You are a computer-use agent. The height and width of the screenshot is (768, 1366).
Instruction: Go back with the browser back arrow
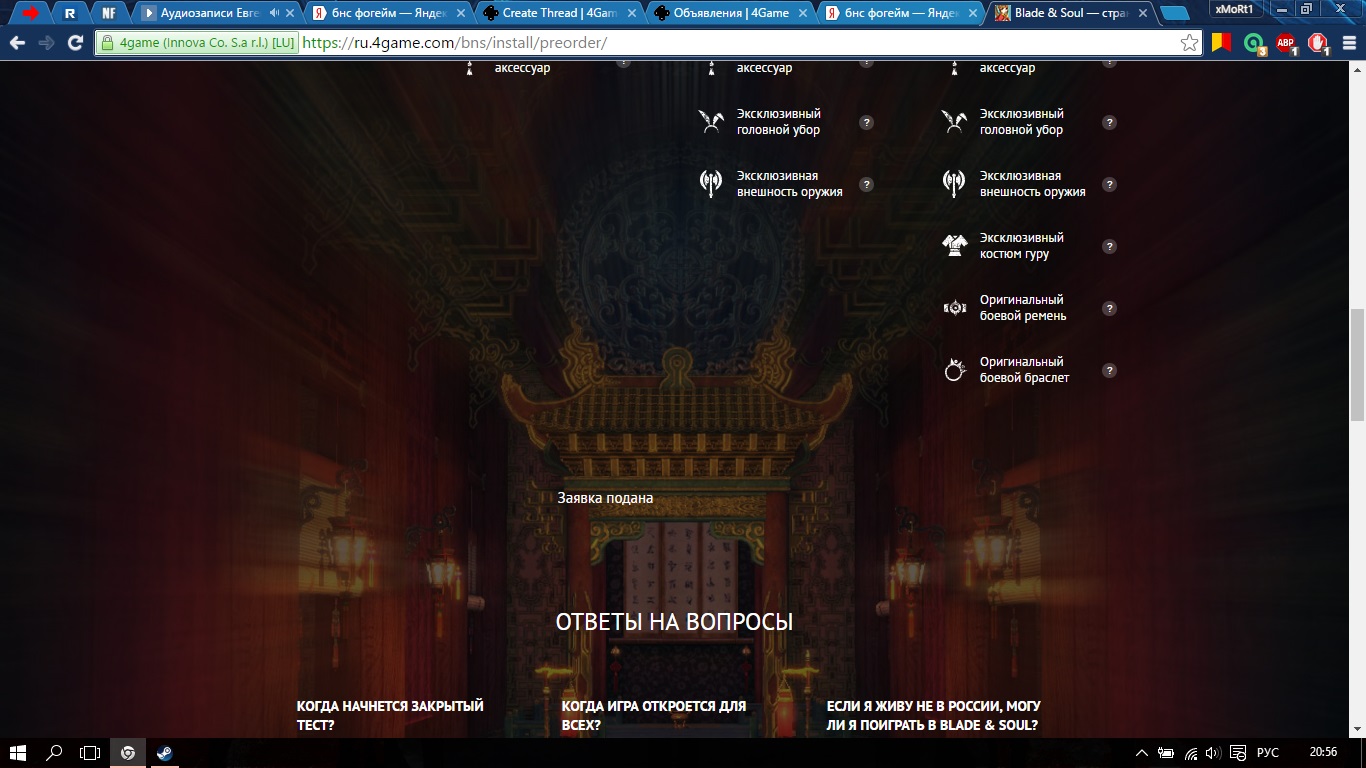(17, 43)
